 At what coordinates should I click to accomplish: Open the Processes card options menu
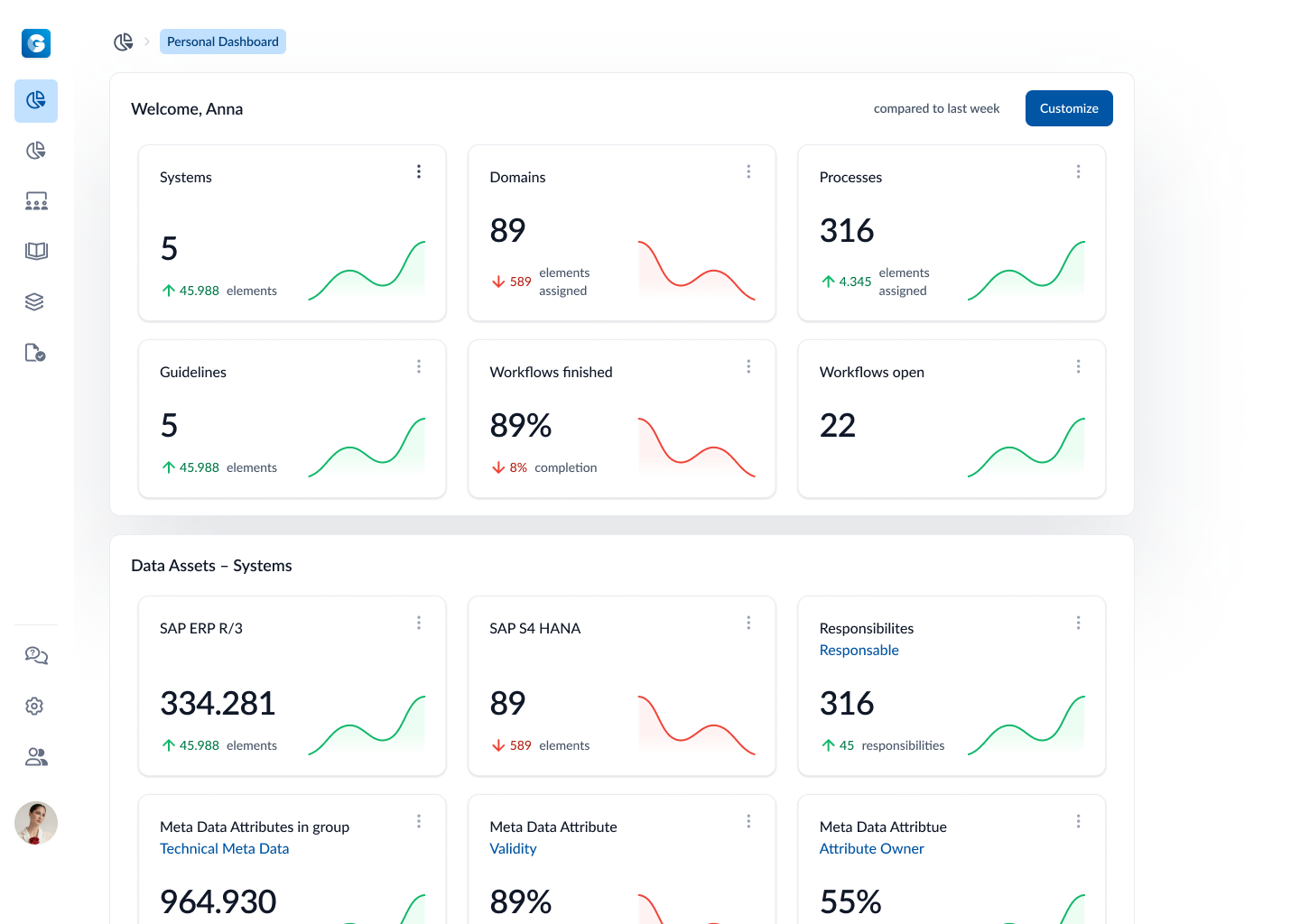click(1078, 171)
